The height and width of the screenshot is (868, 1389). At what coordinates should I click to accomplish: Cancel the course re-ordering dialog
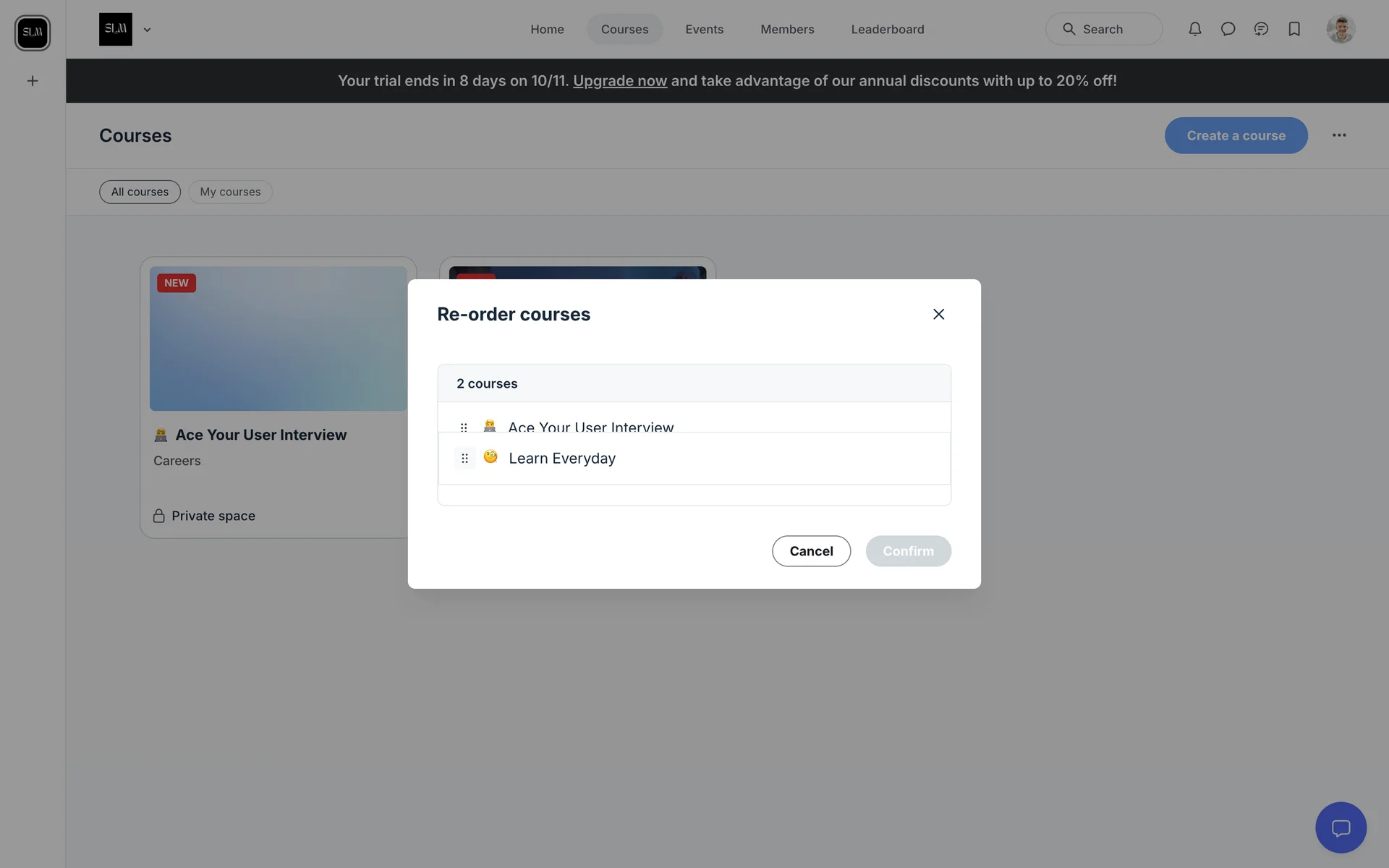(x=811, y=550)
